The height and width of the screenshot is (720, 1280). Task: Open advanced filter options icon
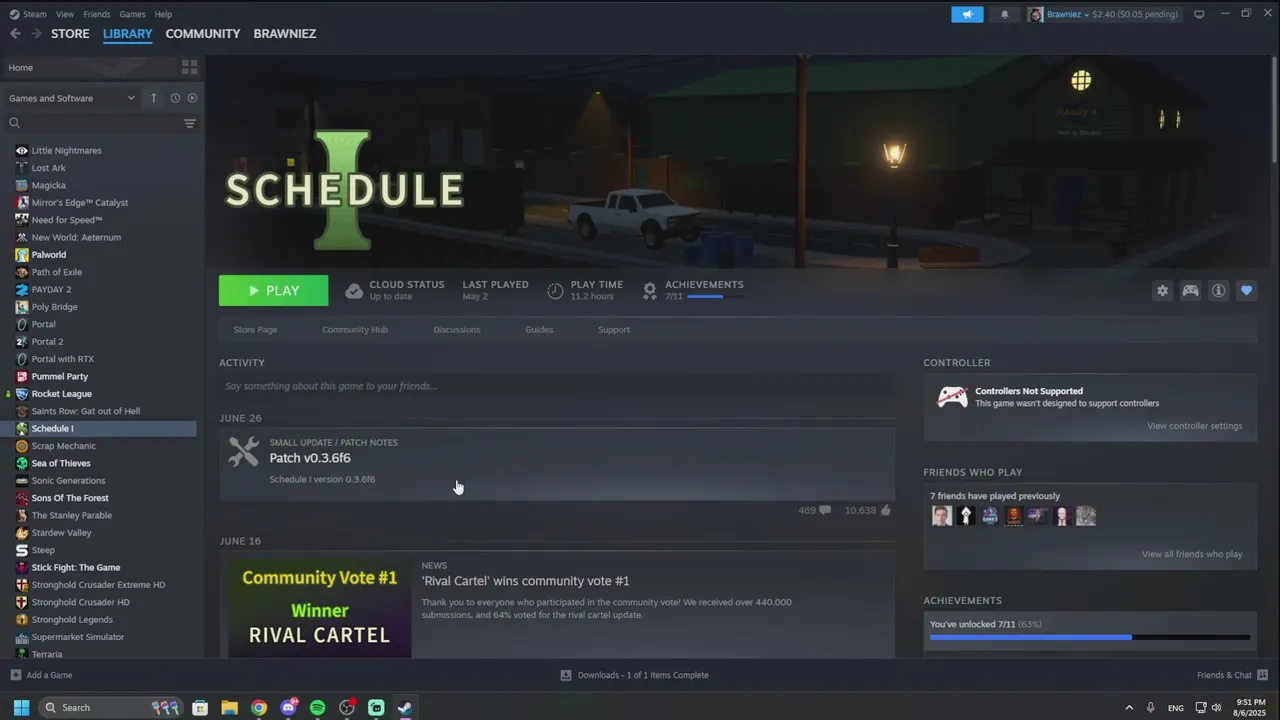189,123
